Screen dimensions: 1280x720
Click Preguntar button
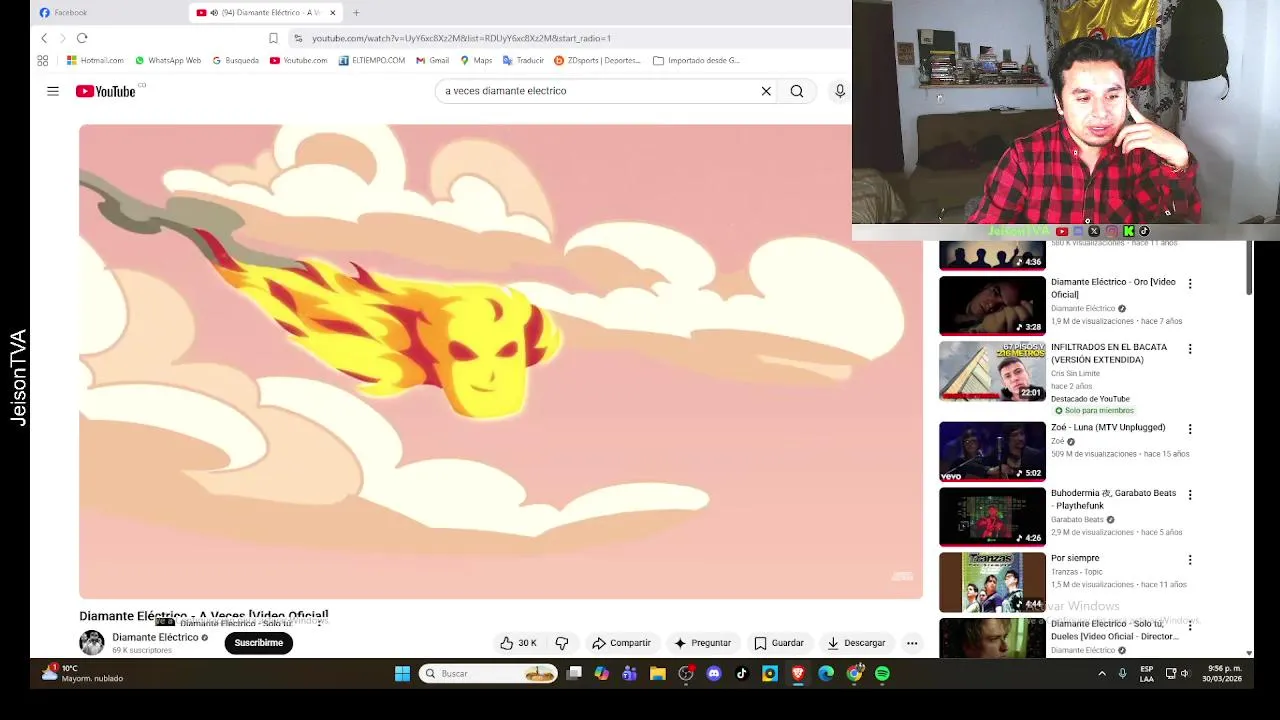tap(703, 643)
